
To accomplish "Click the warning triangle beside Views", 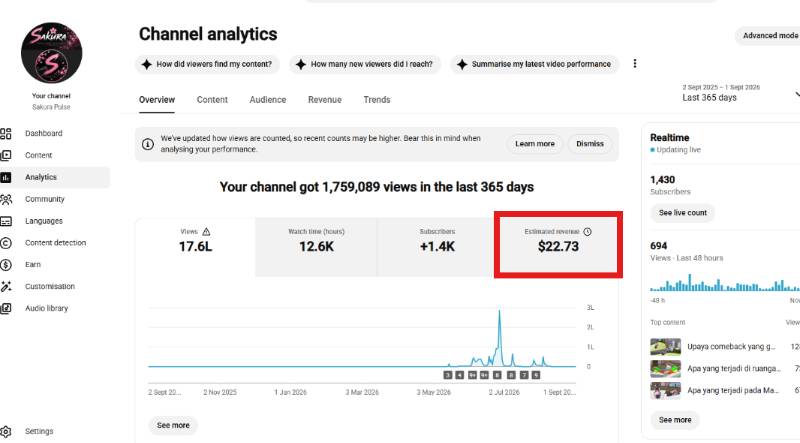I will click(x=206, y=232).
